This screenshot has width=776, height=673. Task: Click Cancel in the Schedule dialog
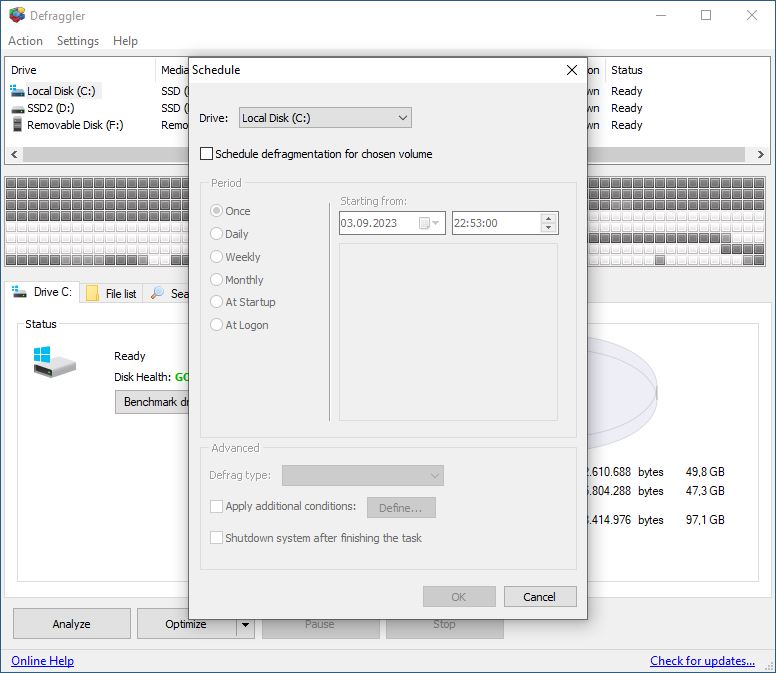tap(540, 597)
